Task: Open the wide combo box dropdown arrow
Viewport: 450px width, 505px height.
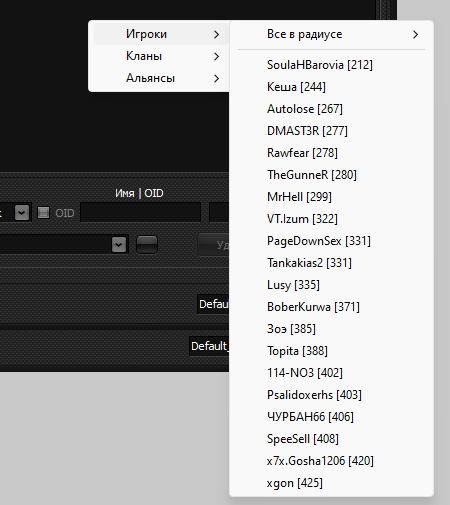Action: pyautogui.click(x=119, y=245)
